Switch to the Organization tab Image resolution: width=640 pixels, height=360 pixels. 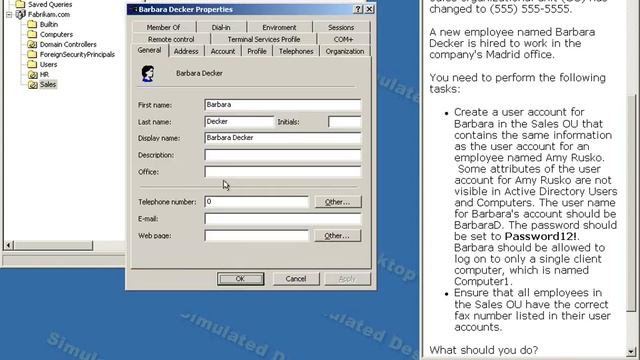coord(345,51)
